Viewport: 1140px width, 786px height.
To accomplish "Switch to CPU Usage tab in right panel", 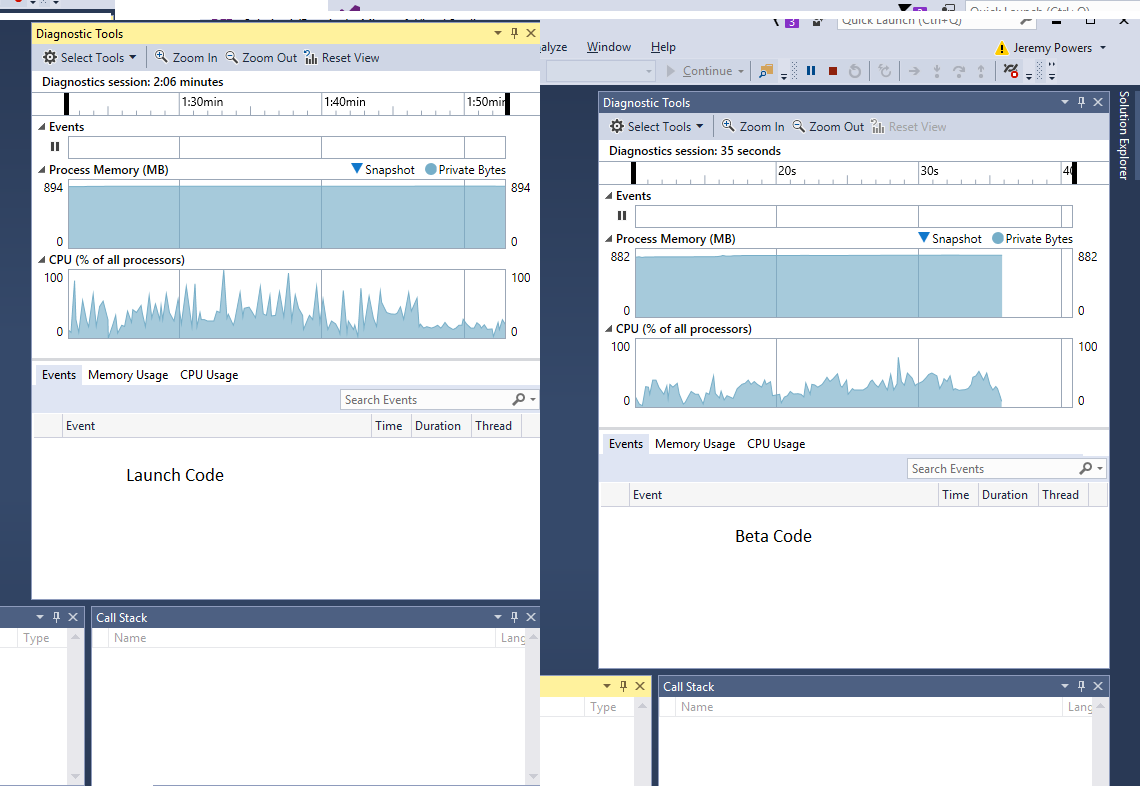I will pyautogui.click(x=776, y=444).
